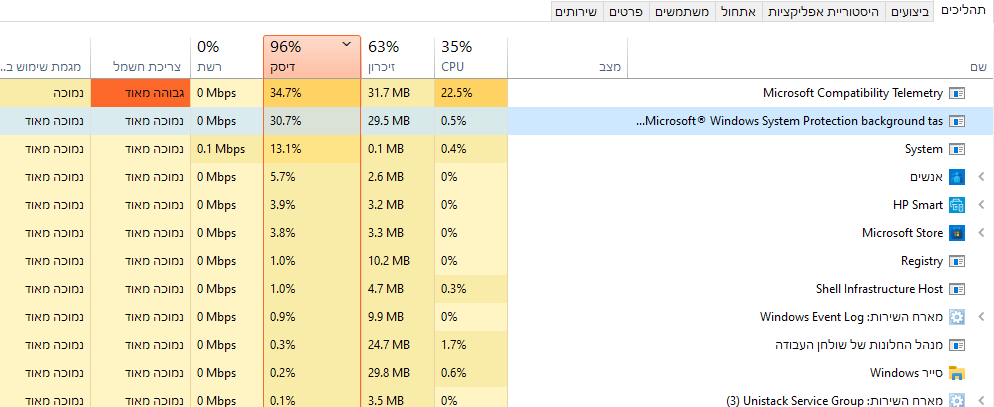Expand the אנשים process group
Image resolution: width=994 pixels, height=407 pixels.
[x=981, y=177]
